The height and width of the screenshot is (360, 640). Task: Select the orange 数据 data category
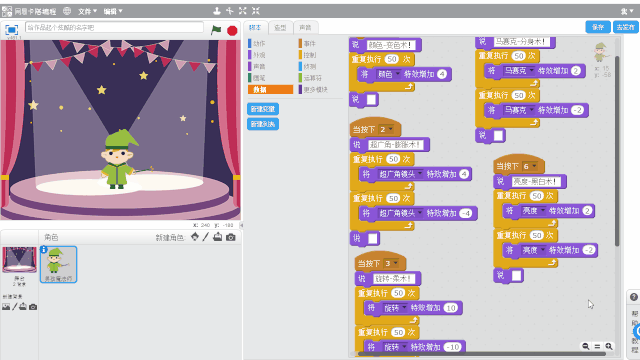click(x=270, y=89)
